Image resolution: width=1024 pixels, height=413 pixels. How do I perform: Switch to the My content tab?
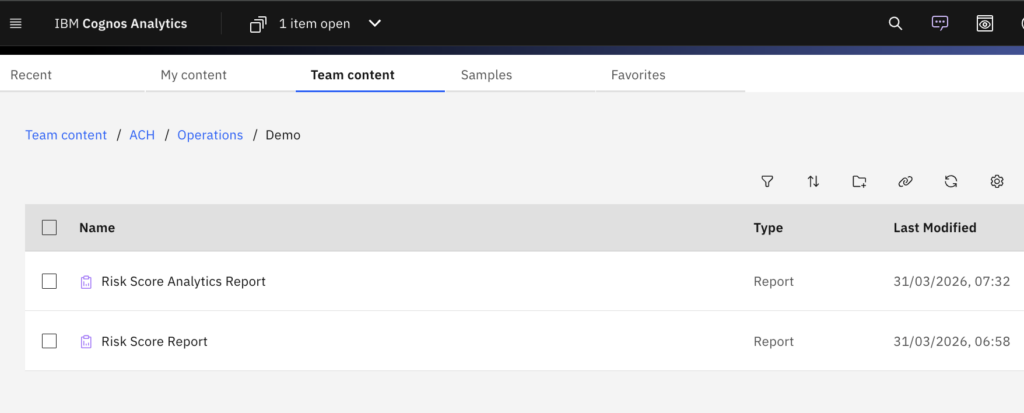(193, 75)
